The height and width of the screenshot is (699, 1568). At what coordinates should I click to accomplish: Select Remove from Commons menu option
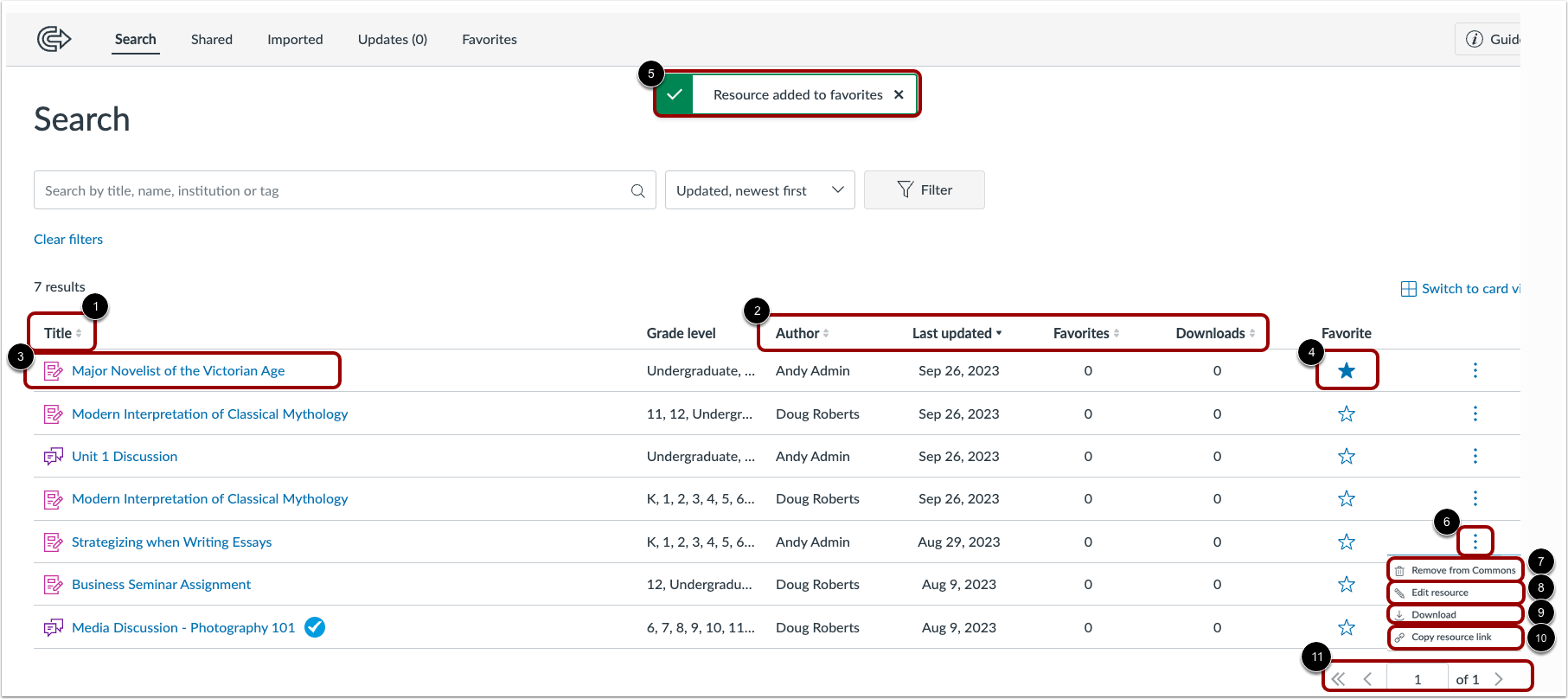click(x=1455, y=570)
